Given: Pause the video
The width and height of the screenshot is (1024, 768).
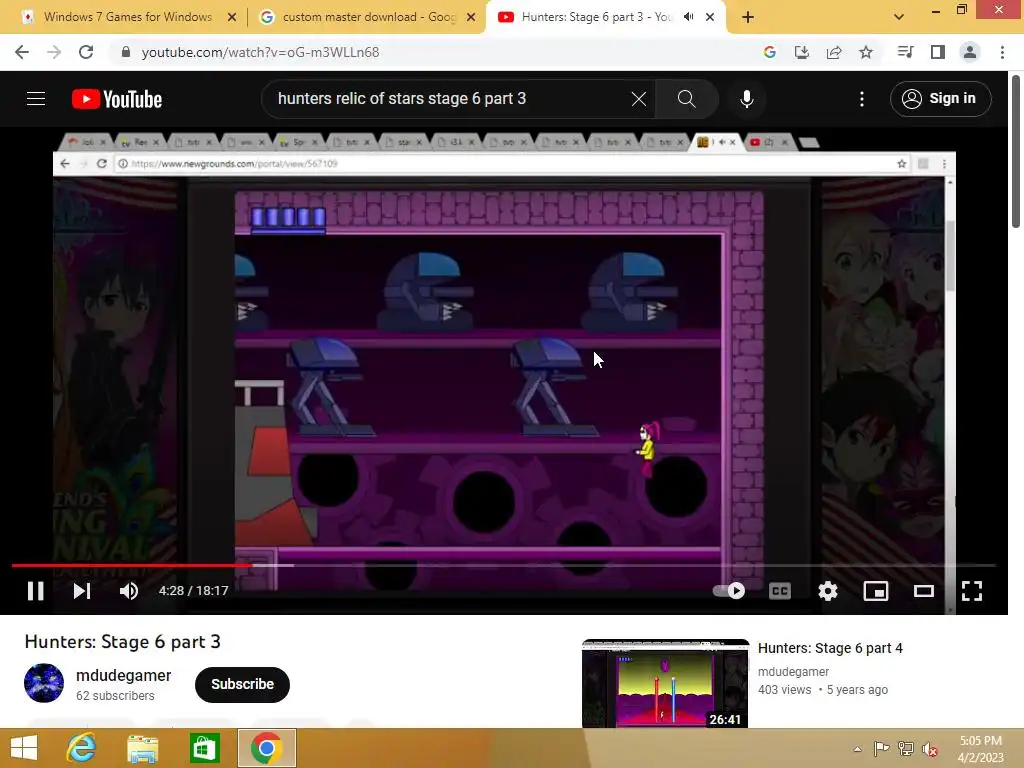Looking at the screenshot, I should pyautogui.click(x=36, y=591).
